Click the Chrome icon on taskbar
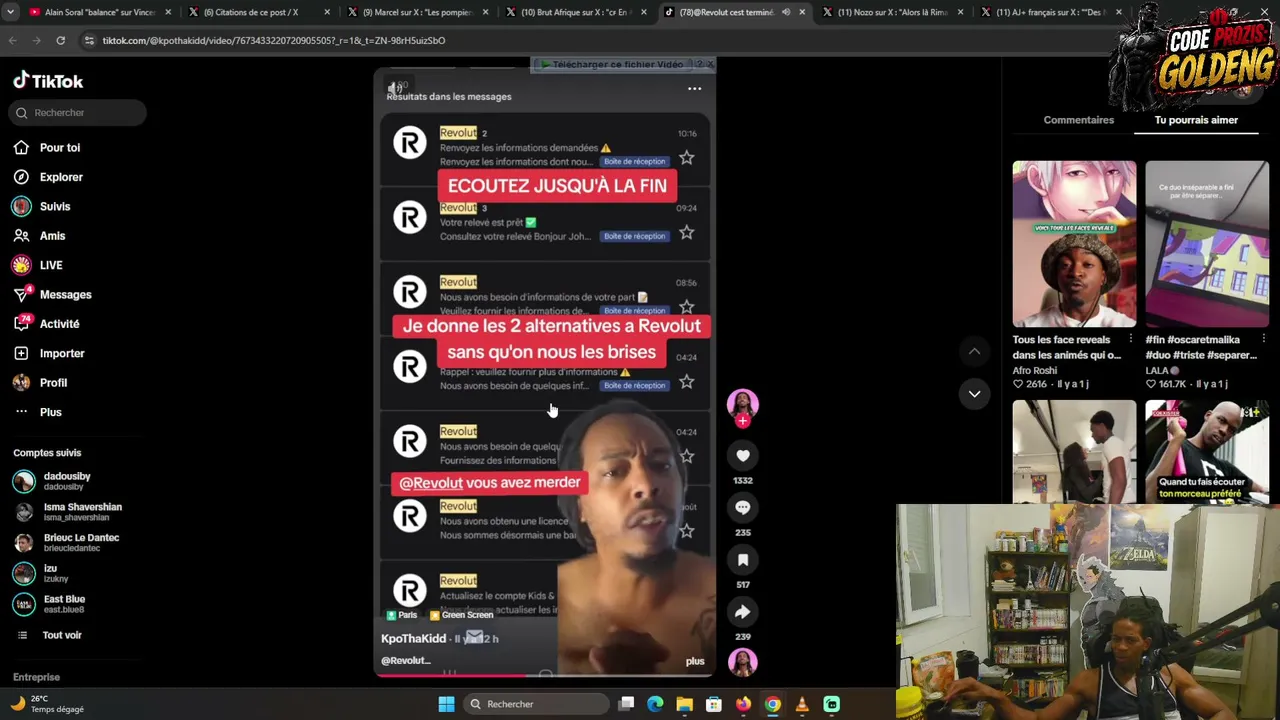 (x=772, y=704)
